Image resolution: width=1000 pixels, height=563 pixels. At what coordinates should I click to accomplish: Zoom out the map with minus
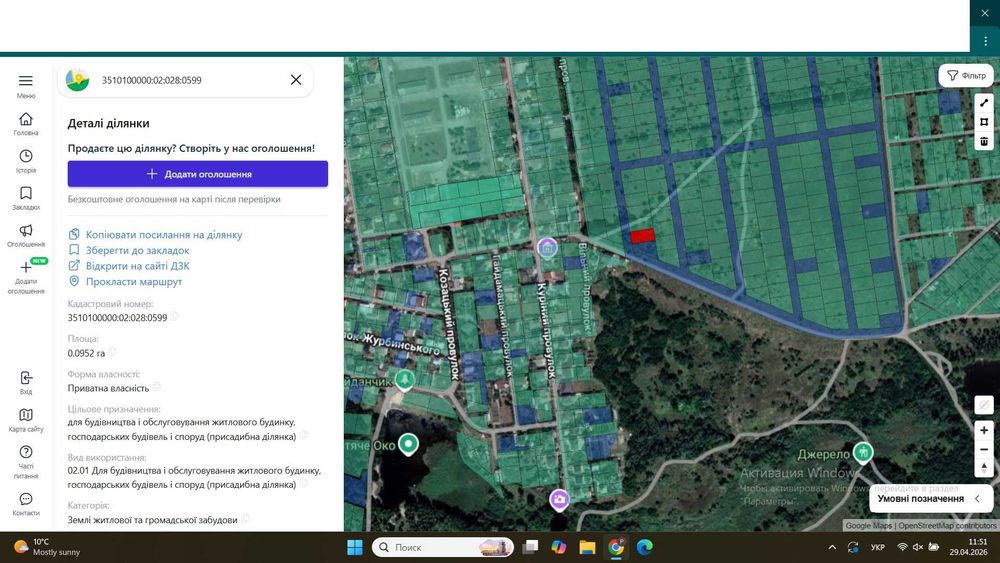click(984, 449)
